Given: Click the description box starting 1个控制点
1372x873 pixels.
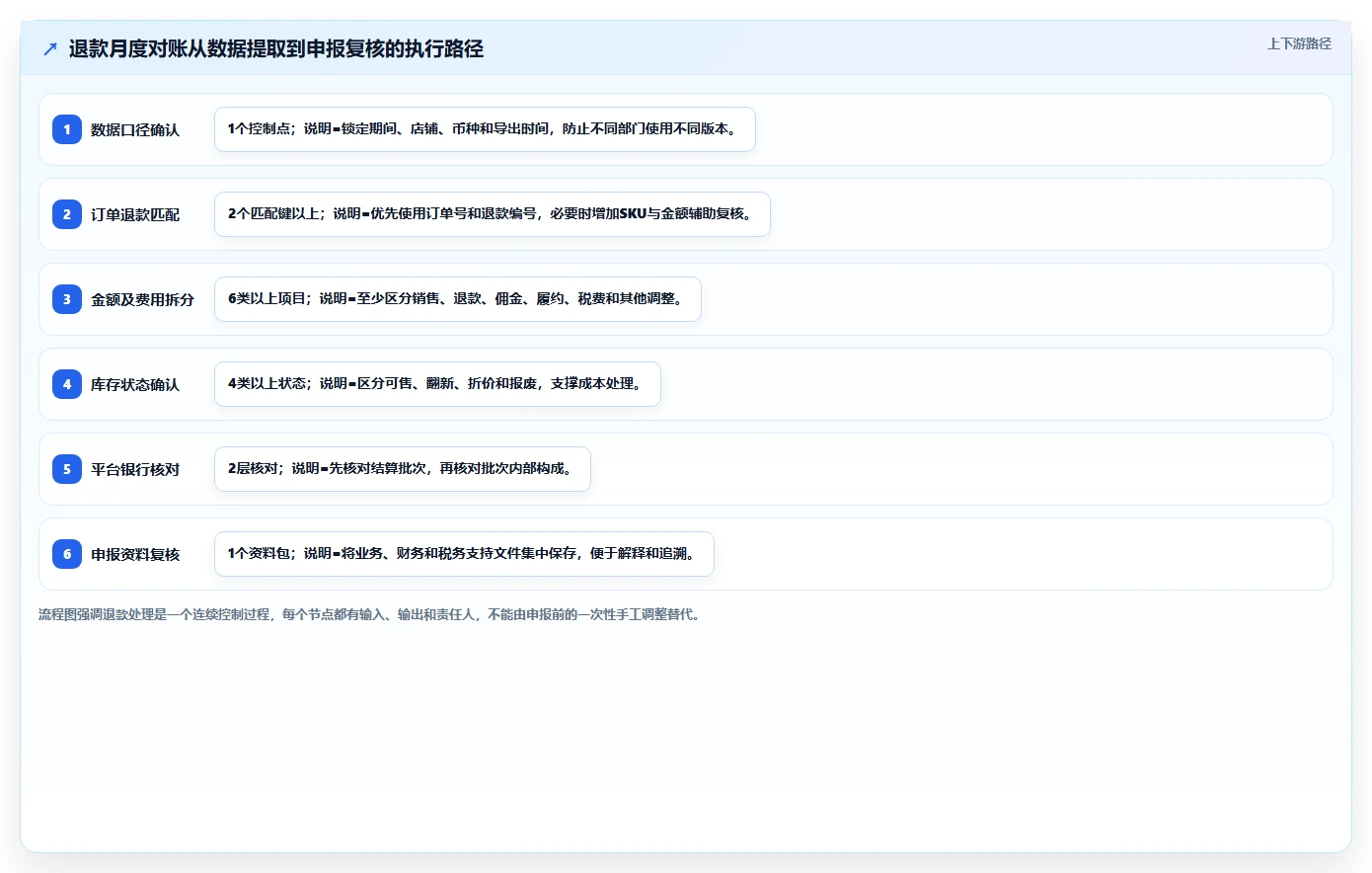Looking at the screenshot, I should pyautogui.click(x=485, y=129).
